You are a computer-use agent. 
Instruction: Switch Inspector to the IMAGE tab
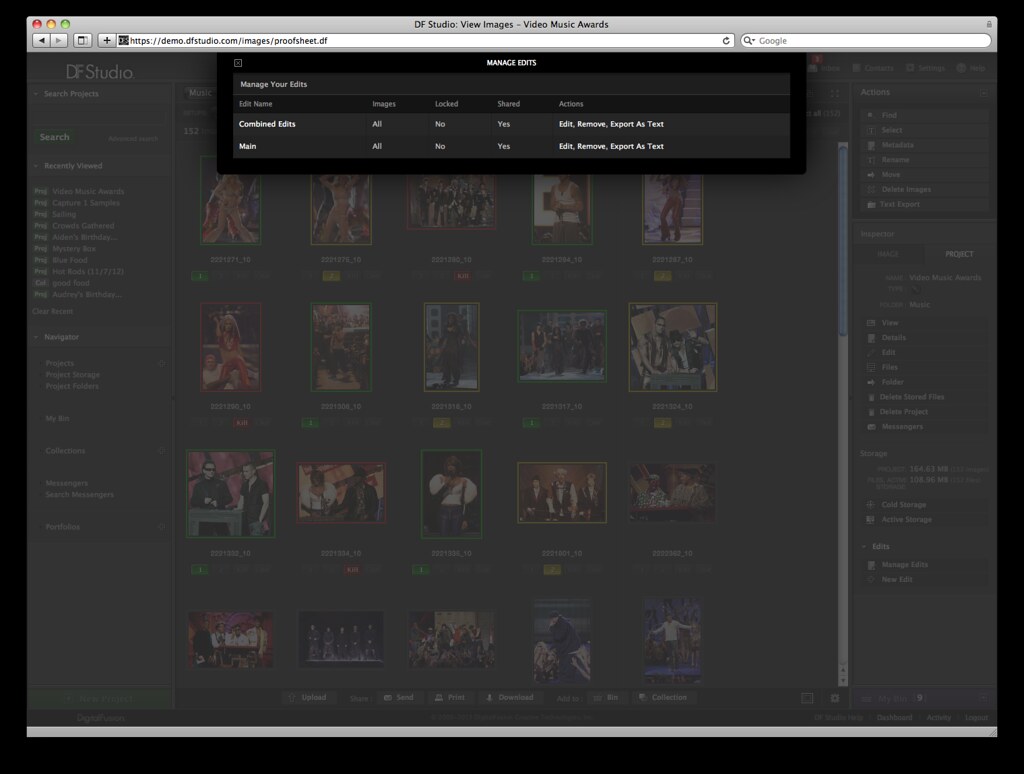[x=888, y=254]
